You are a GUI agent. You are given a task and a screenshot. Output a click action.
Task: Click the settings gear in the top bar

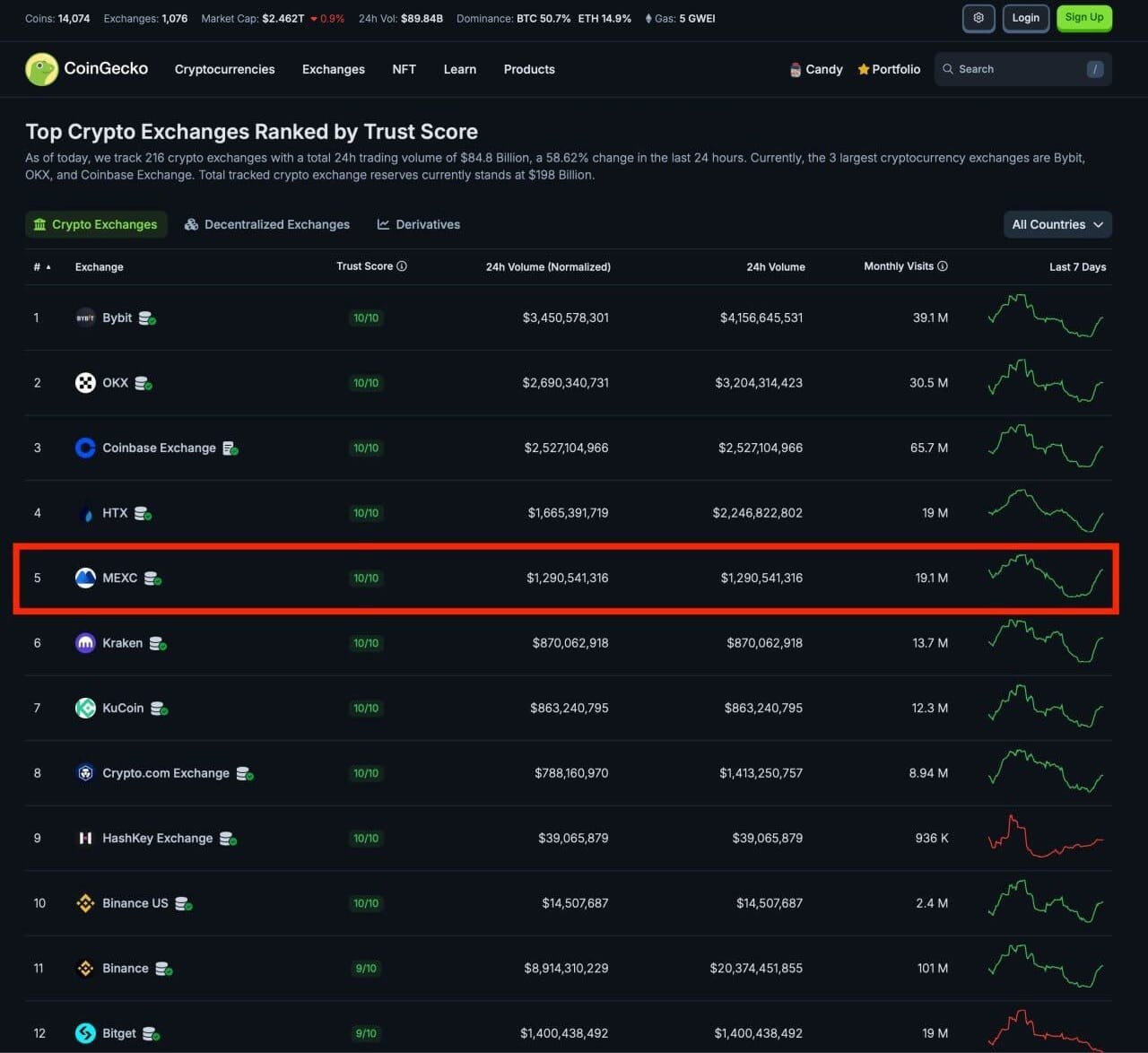(x=978, y=18)
